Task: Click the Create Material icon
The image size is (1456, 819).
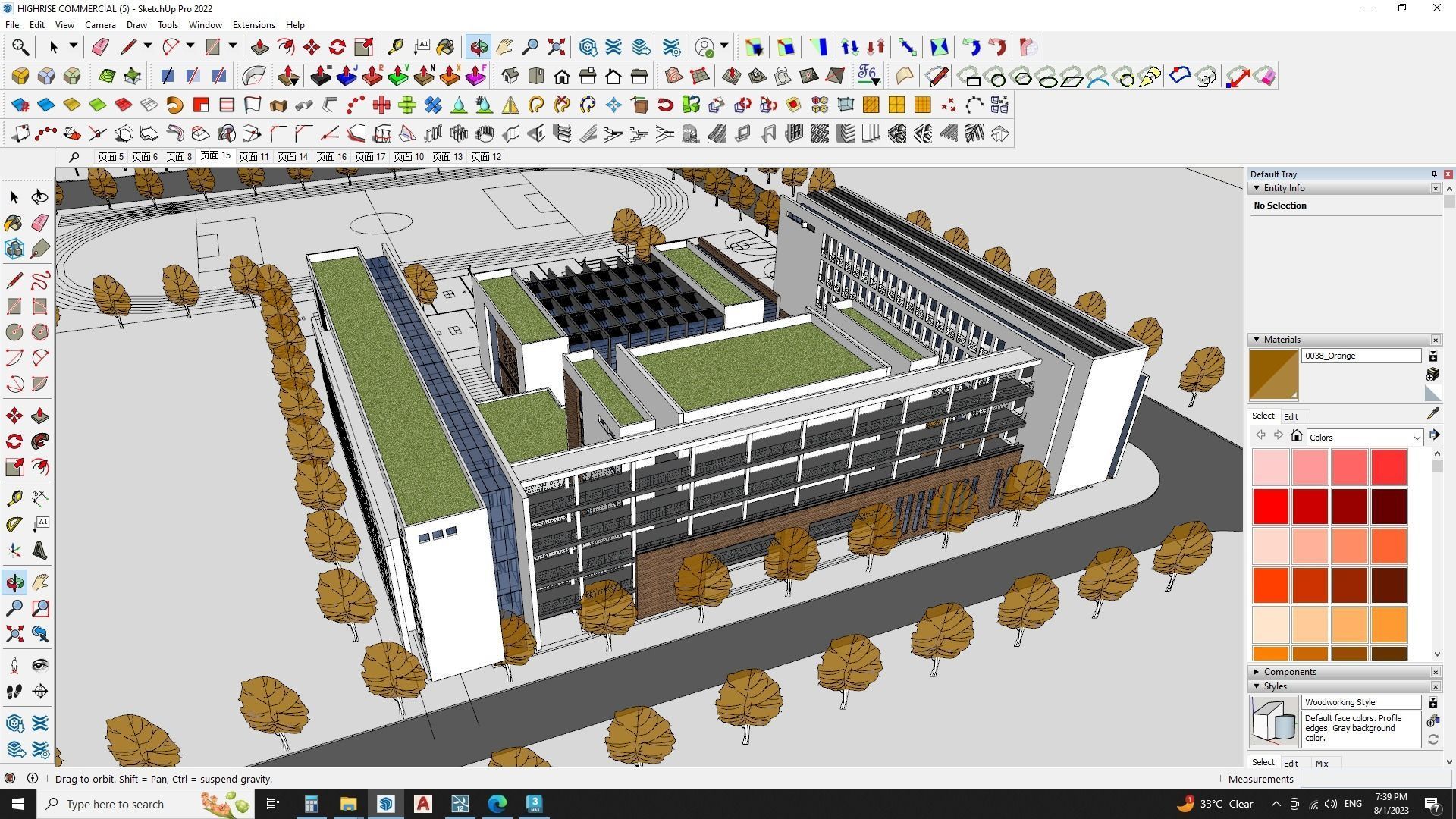Action: click(1432, 374)
